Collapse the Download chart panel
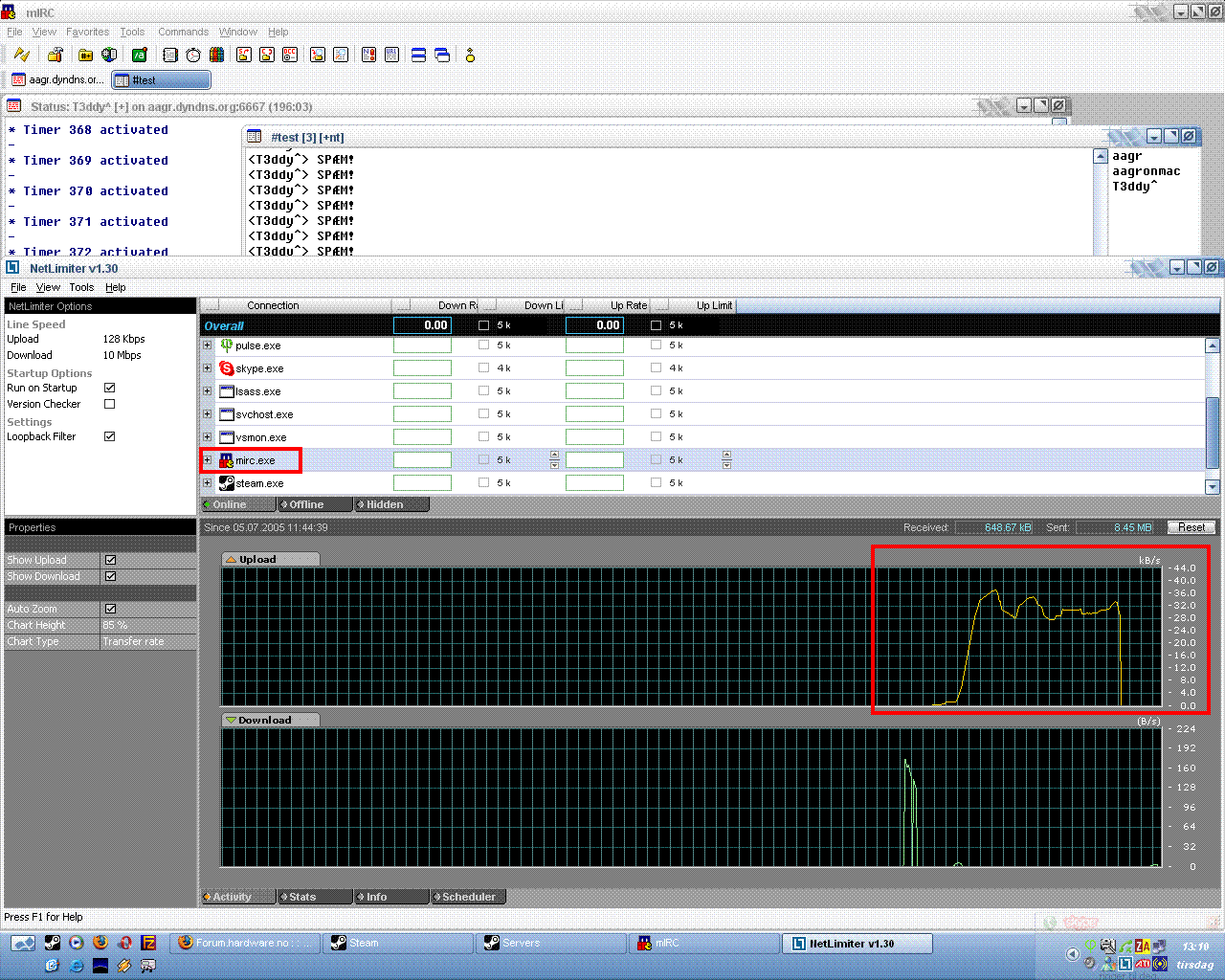Viewport: 1225px width, 980px height. pyautogui.click(x=231, y=721)
